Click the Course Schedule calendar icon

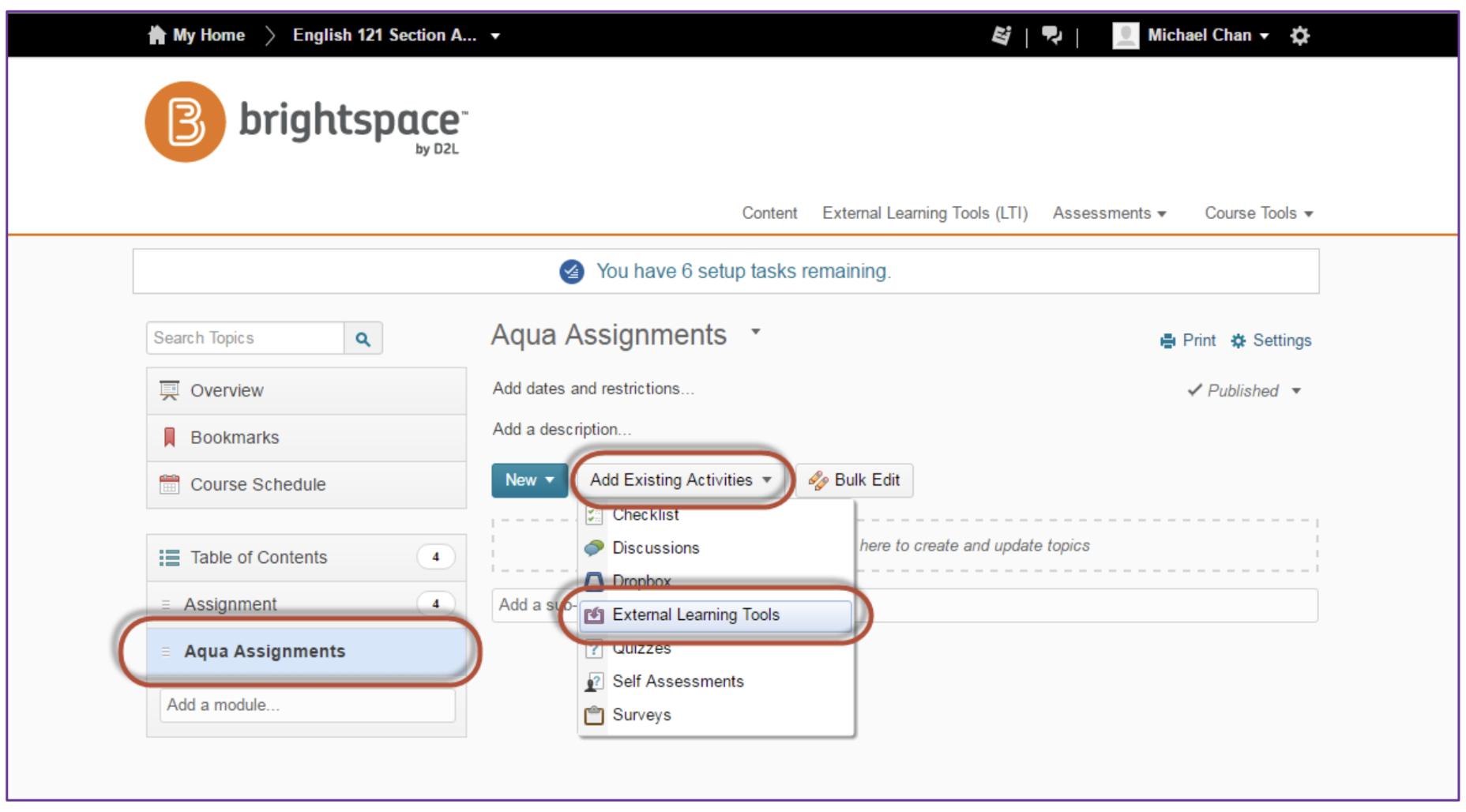pos(169,484)
